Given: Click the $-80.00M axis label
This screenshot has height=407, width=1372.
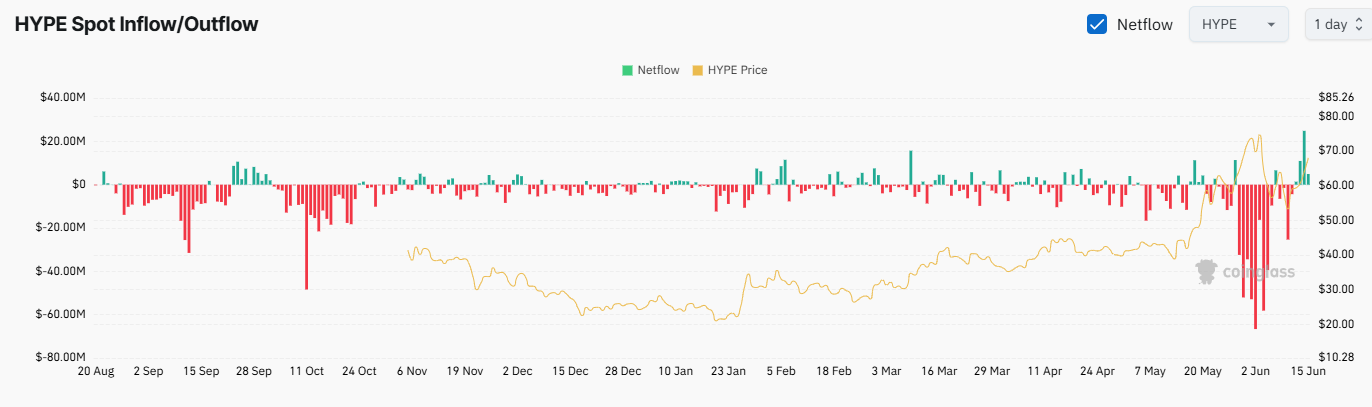Looking at the screenshot, I should (59, 357).
